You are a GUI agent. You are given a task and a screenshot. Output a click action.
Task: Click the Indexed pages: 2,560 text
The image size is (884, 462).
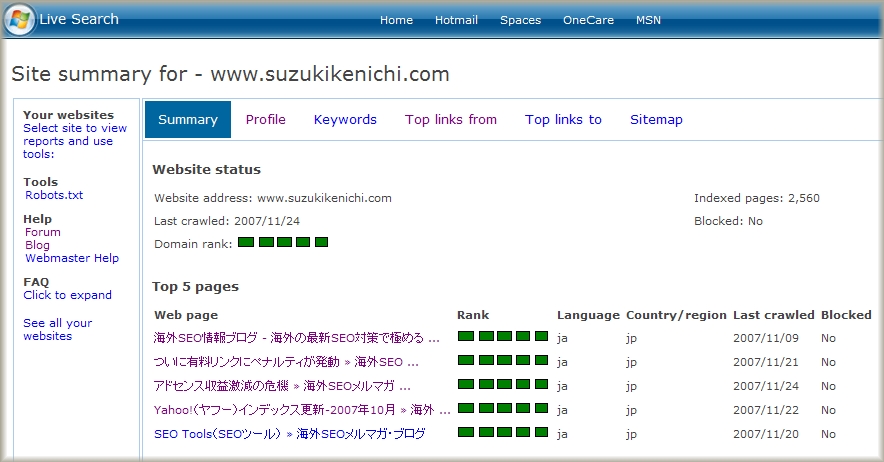click(x=757, y=198)
